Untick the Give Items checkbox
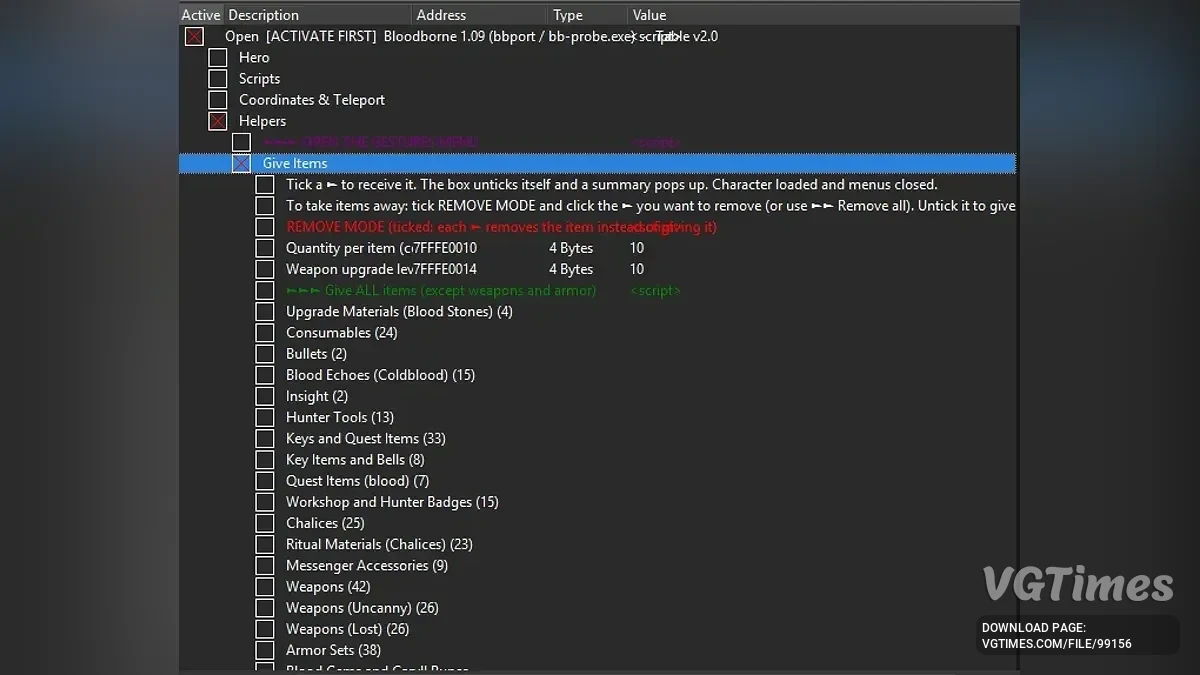The image size is (1200, 675). (241, 163)
